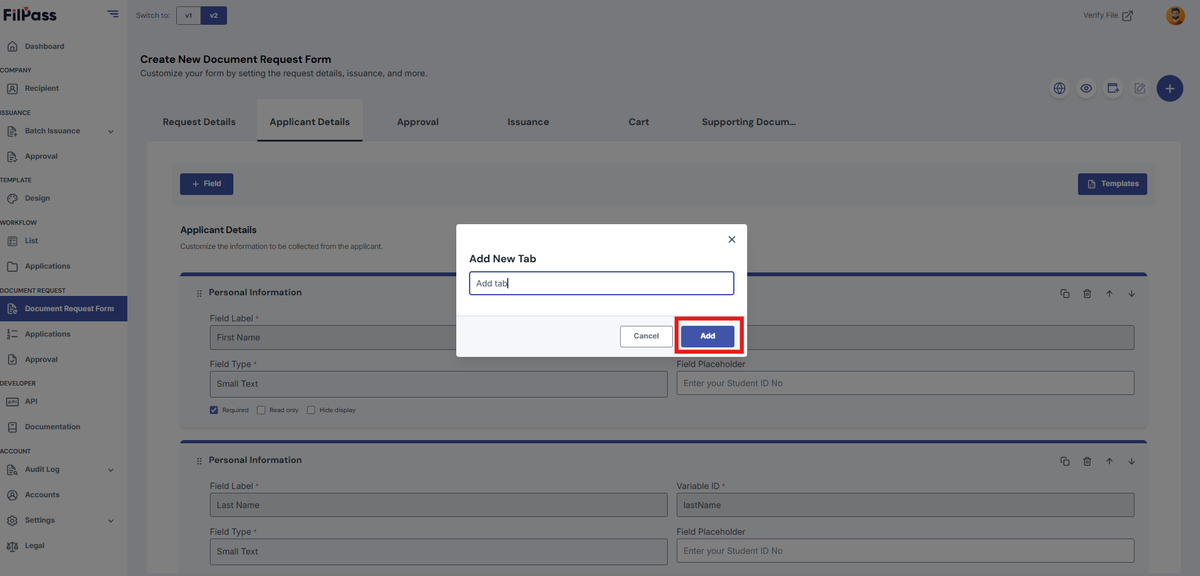
Task: Click the first card's Field Placeholder input
Action: [905, 383]
